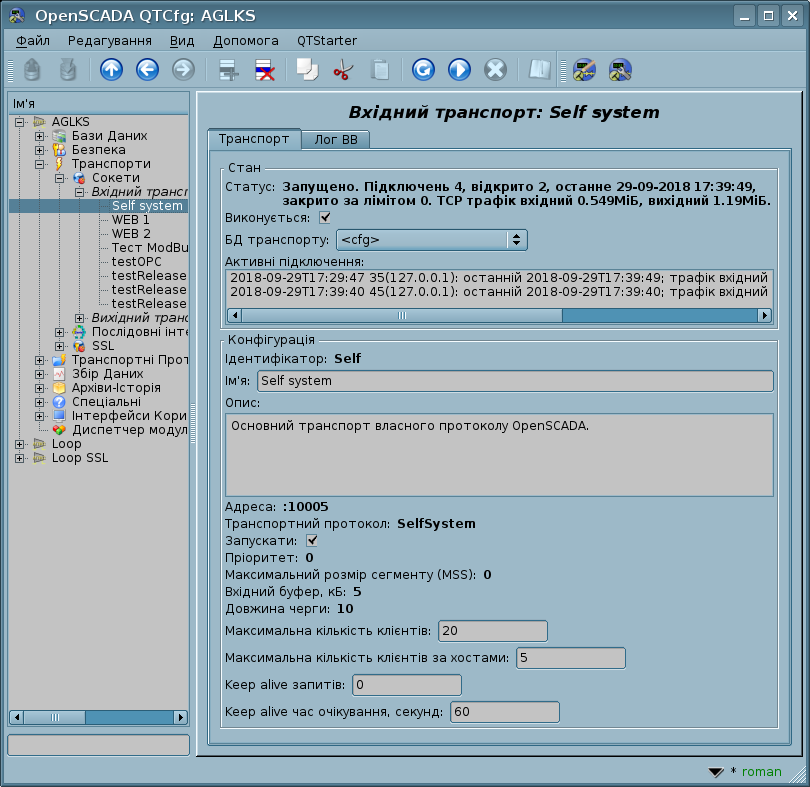Click the Архіви-Історія icon in tree

[x=59, y=388]
